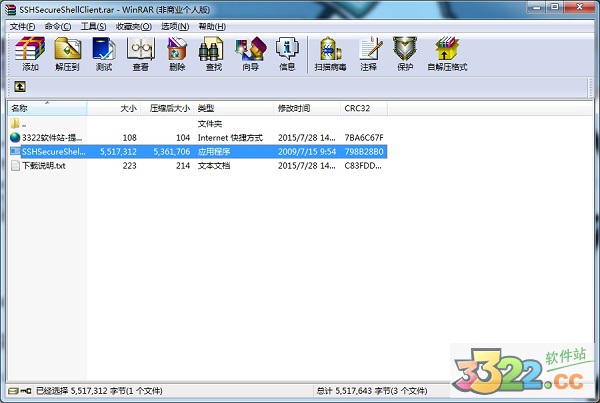Close the WinRAR window
The image size is (600, 403).
580,7
